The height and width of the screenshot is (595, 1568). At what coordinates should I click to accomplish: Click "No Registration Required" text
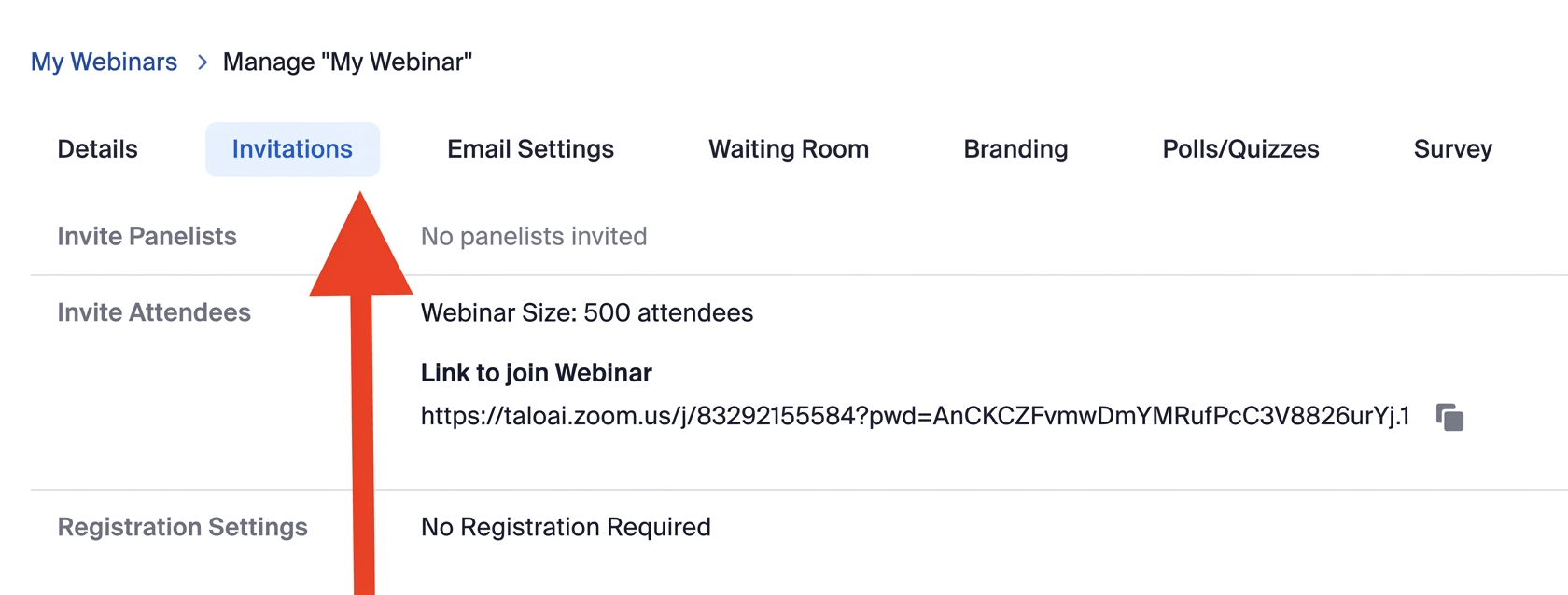566,527
